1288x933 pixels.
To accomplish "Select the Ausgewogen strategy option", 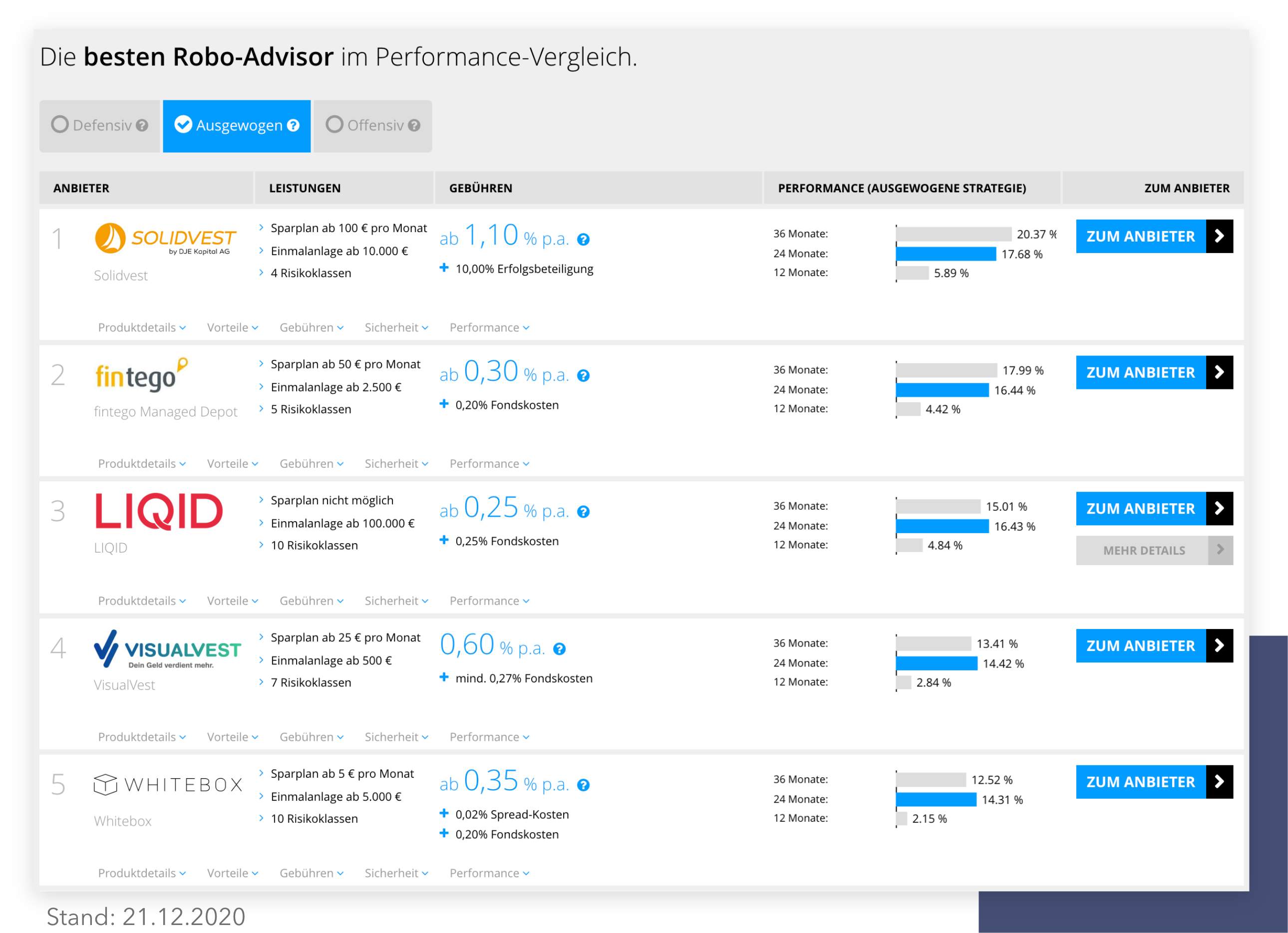I will [237, 126].
